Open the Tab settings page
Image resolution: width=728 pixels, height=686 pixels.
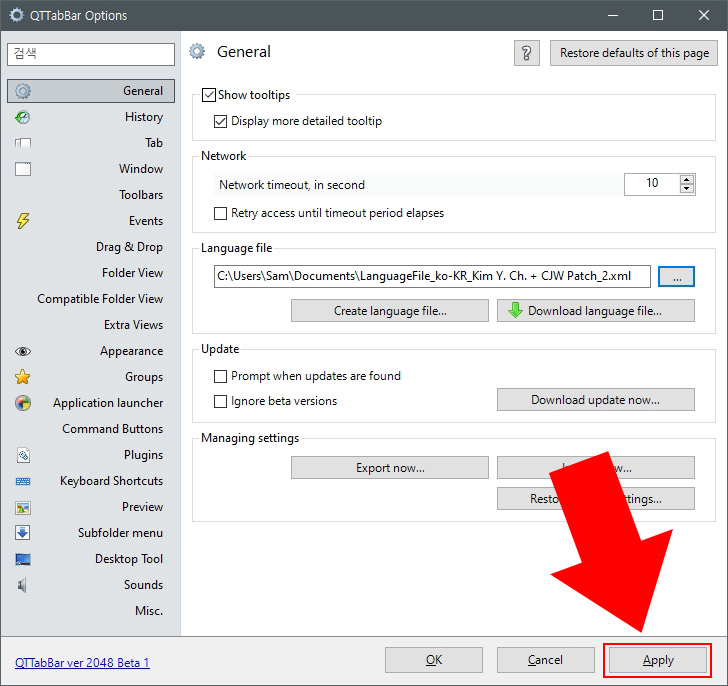click(x=91, y=143)
